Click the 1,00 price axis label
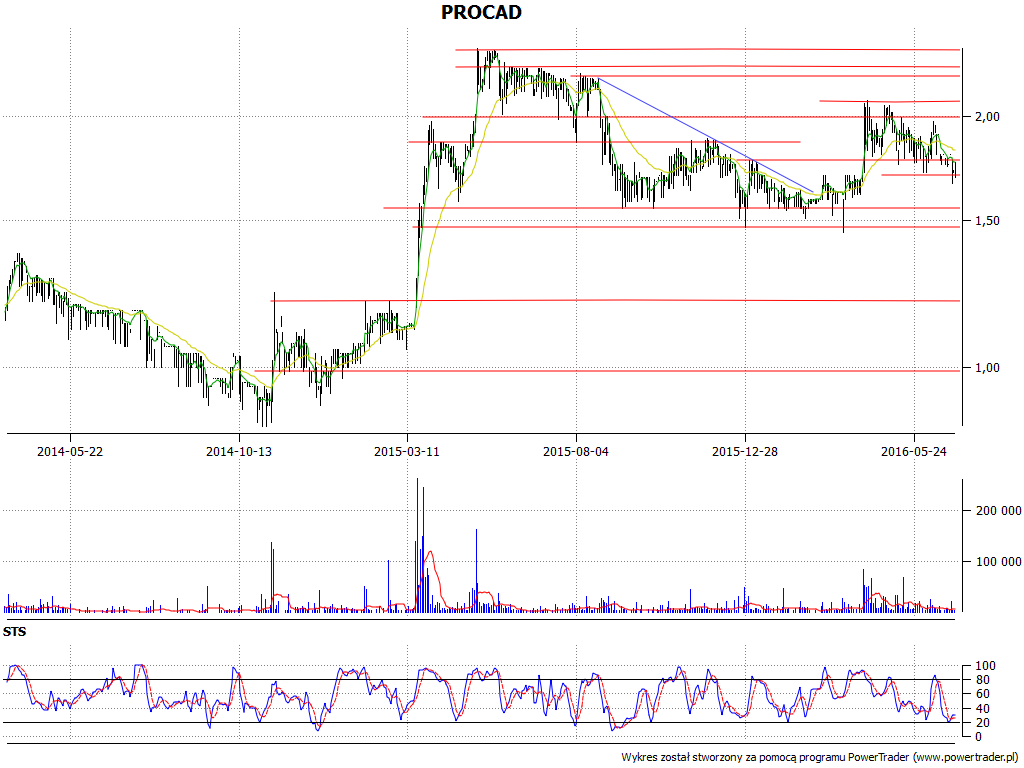Screen dimensions: 1024x768 click(x=987, y=368)
